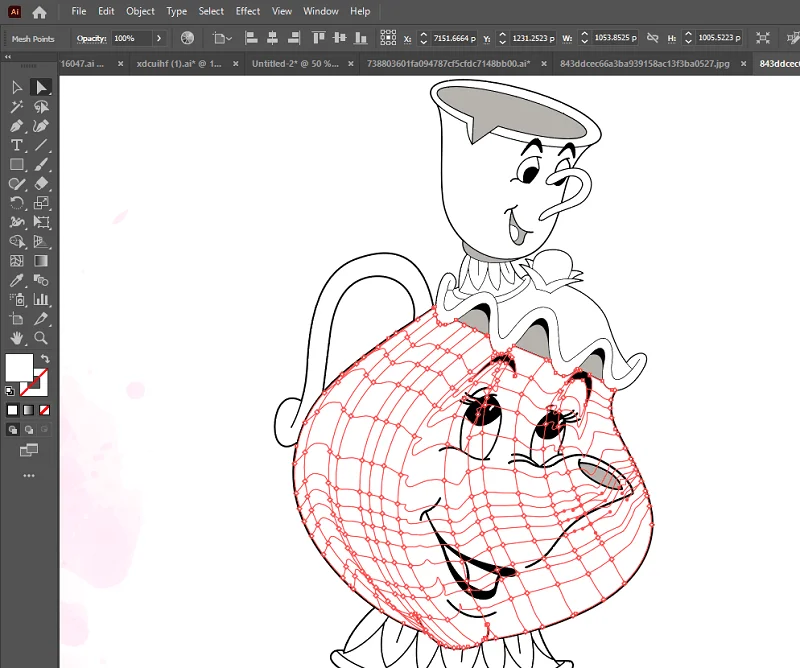Set paint mode to Color

pos(13,410)
